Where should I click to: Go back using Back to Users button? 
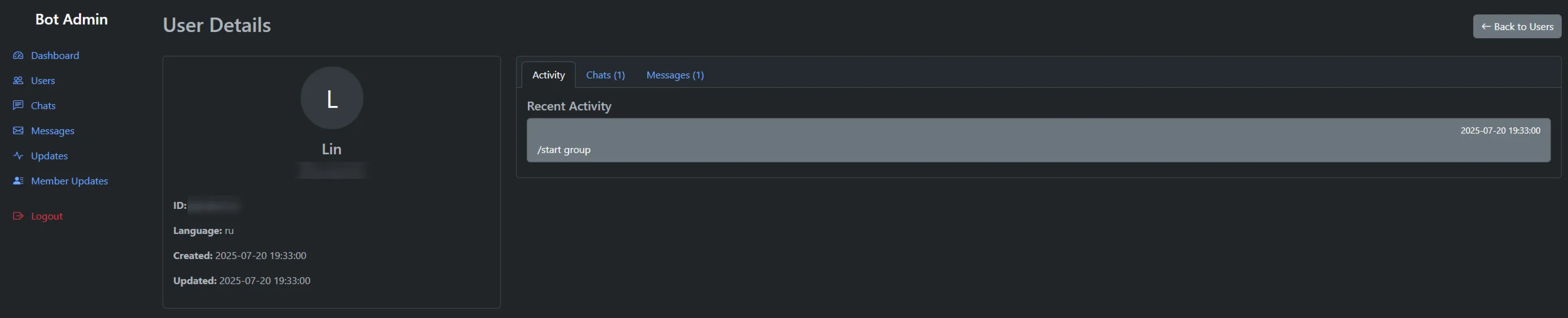(1517, 26)
